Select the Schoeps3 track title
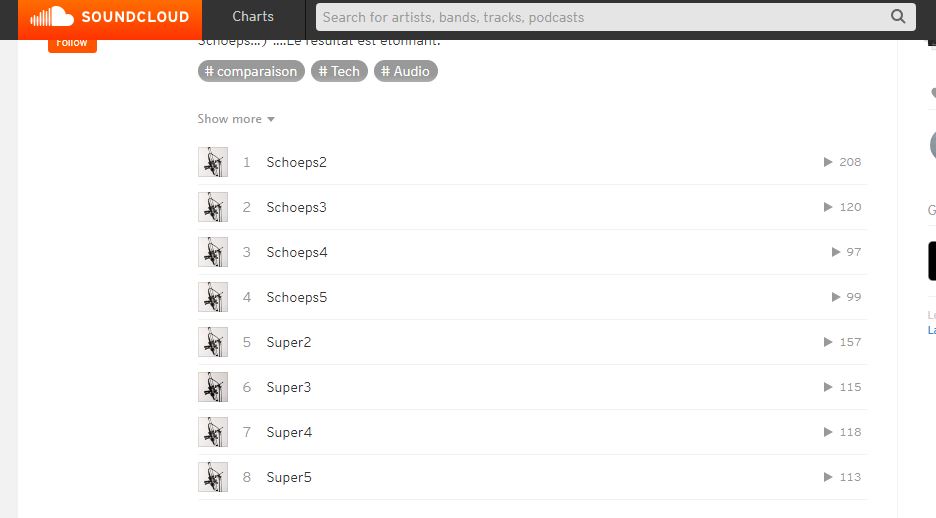Viewport: 936px width, 518px height. (x=297, y=207)
